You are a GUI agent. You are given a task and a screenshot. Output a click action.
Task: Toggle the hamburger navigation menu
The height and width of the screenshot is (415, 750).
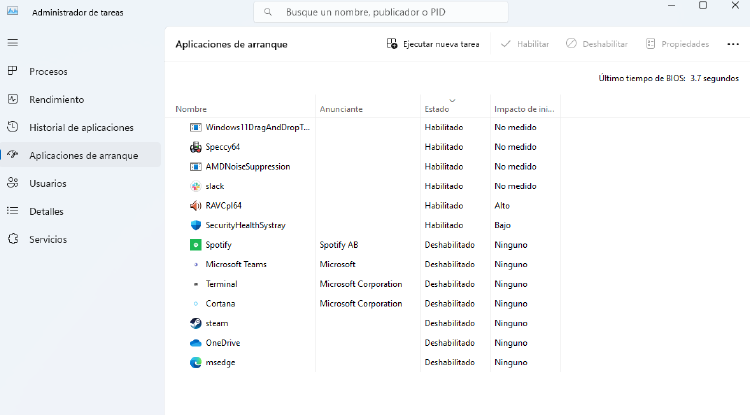point(13,43)
